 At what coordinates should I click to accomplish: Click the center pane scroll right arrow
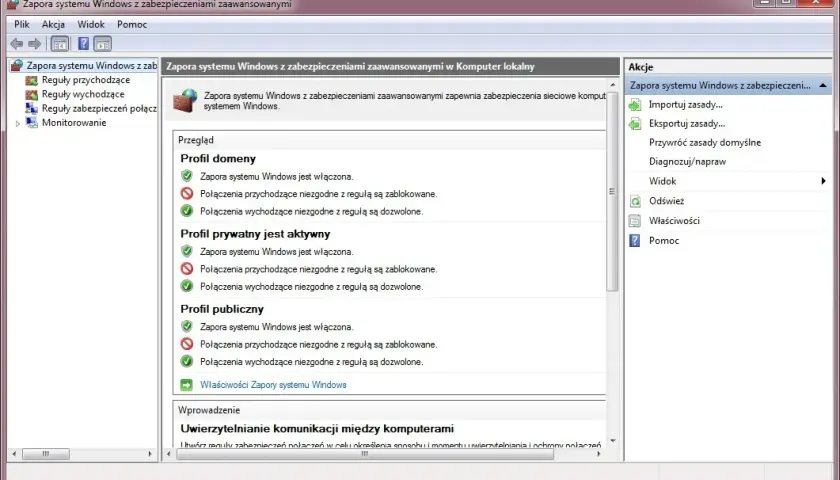tap(599, 454)
